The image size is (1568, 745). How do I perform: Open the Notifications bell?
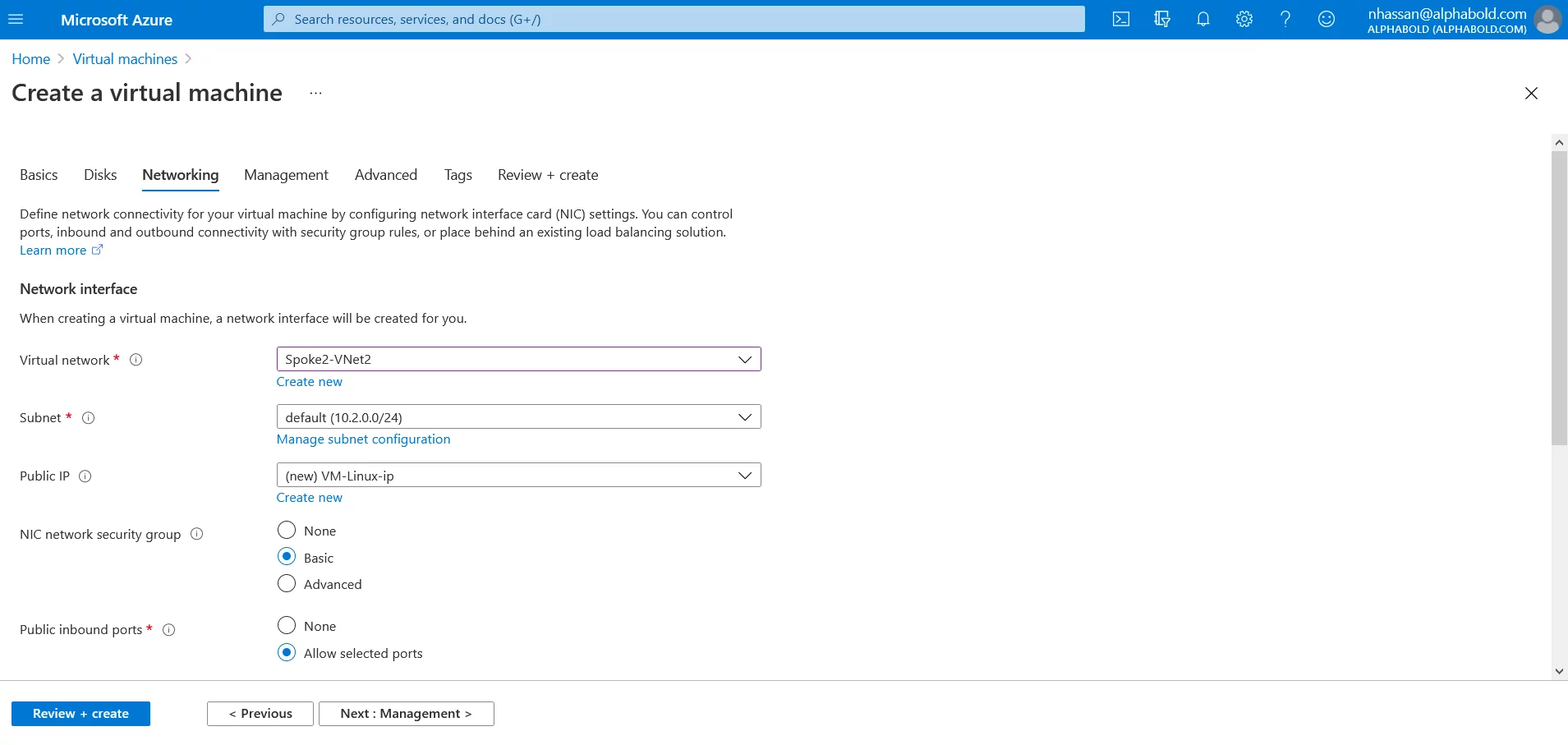point(1203,19)
